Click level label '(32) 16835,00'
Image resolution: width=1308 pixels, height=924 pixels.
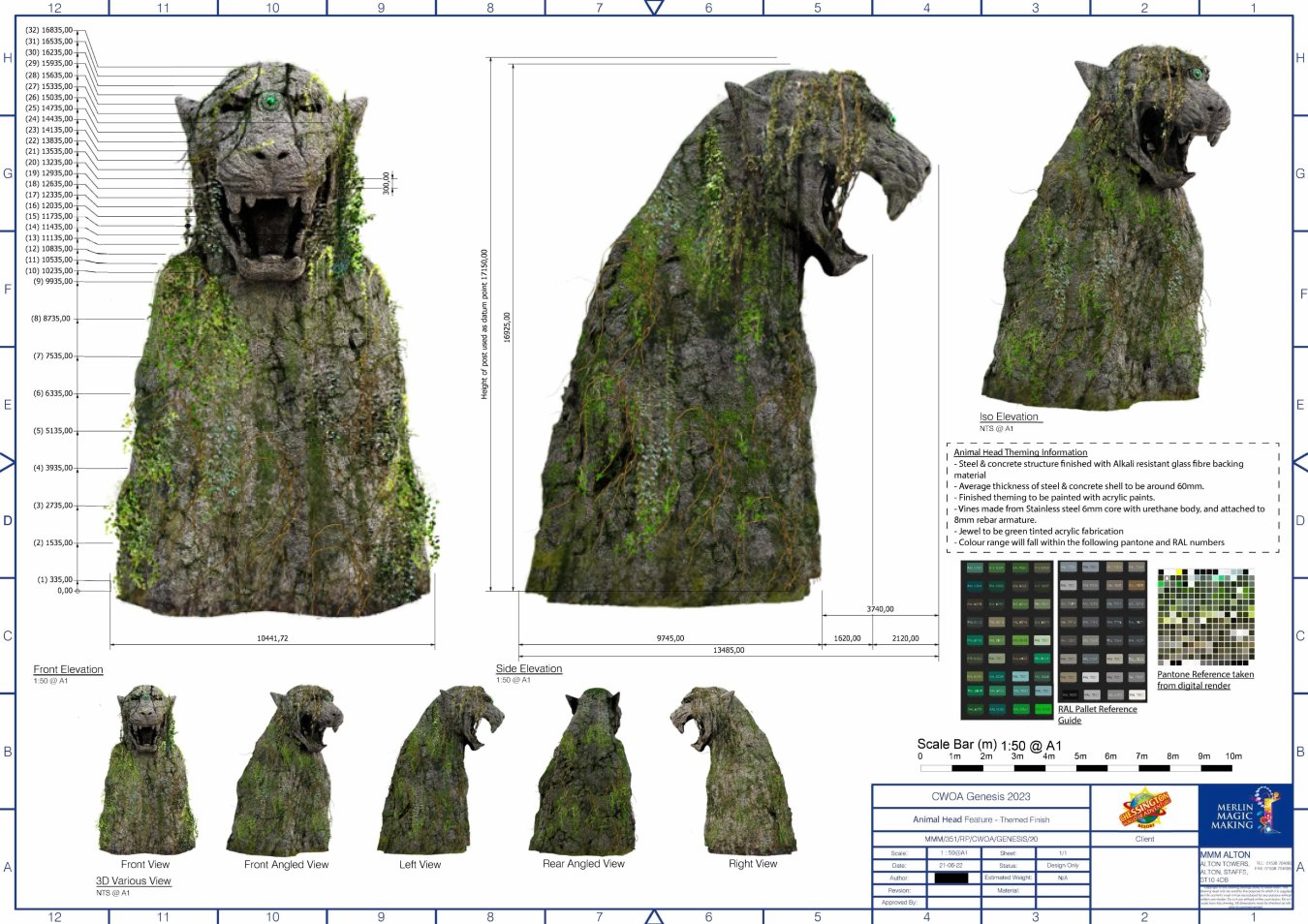[48, 30]
